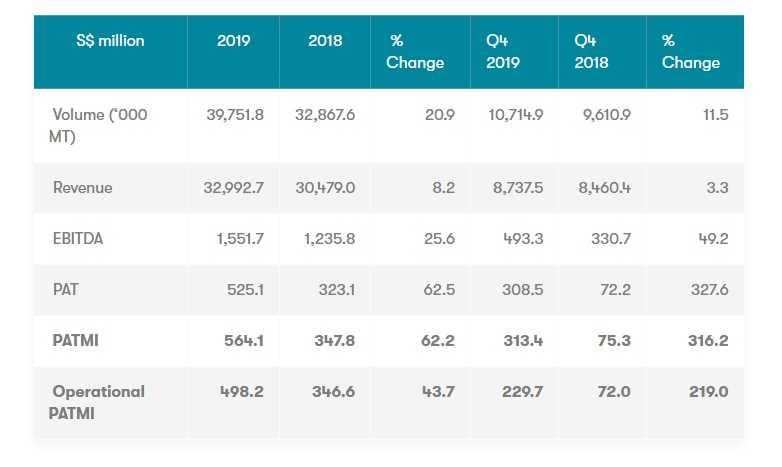Click the 2018 revenue value 30,479.0
Image resolution: width=782 pixels, height=467 pixels.
click(323, 188)
